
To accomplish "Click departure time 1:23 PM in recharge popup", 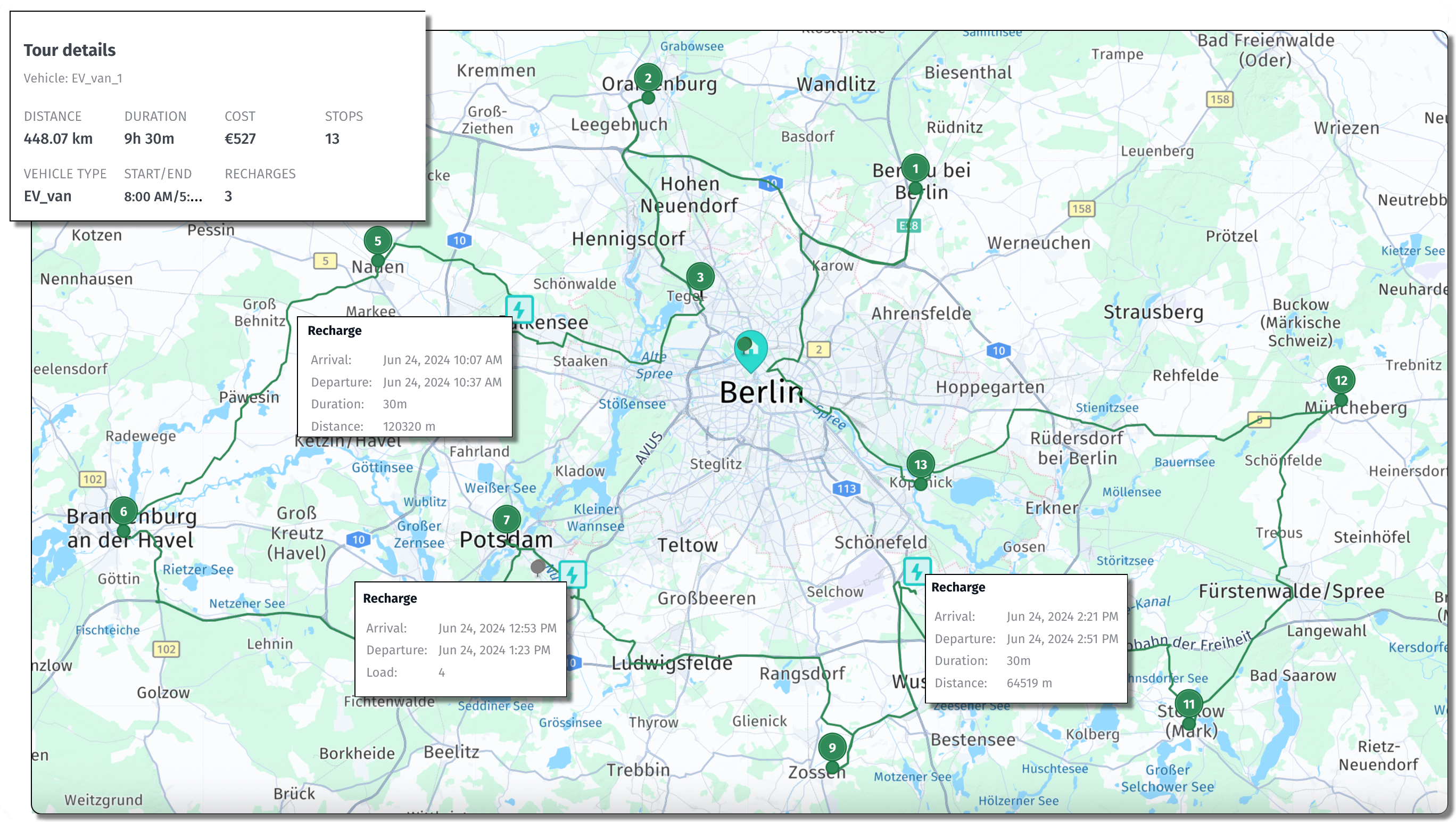I will [494, 650].
